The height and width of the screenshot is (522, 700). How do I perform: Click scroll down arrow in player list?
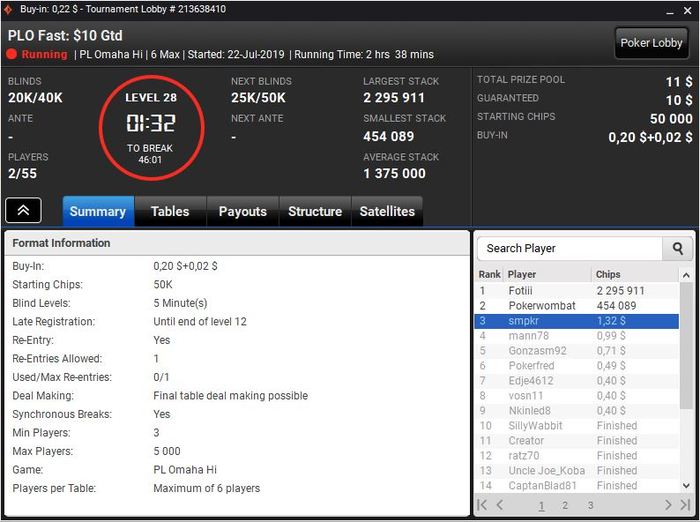point(686,485)
